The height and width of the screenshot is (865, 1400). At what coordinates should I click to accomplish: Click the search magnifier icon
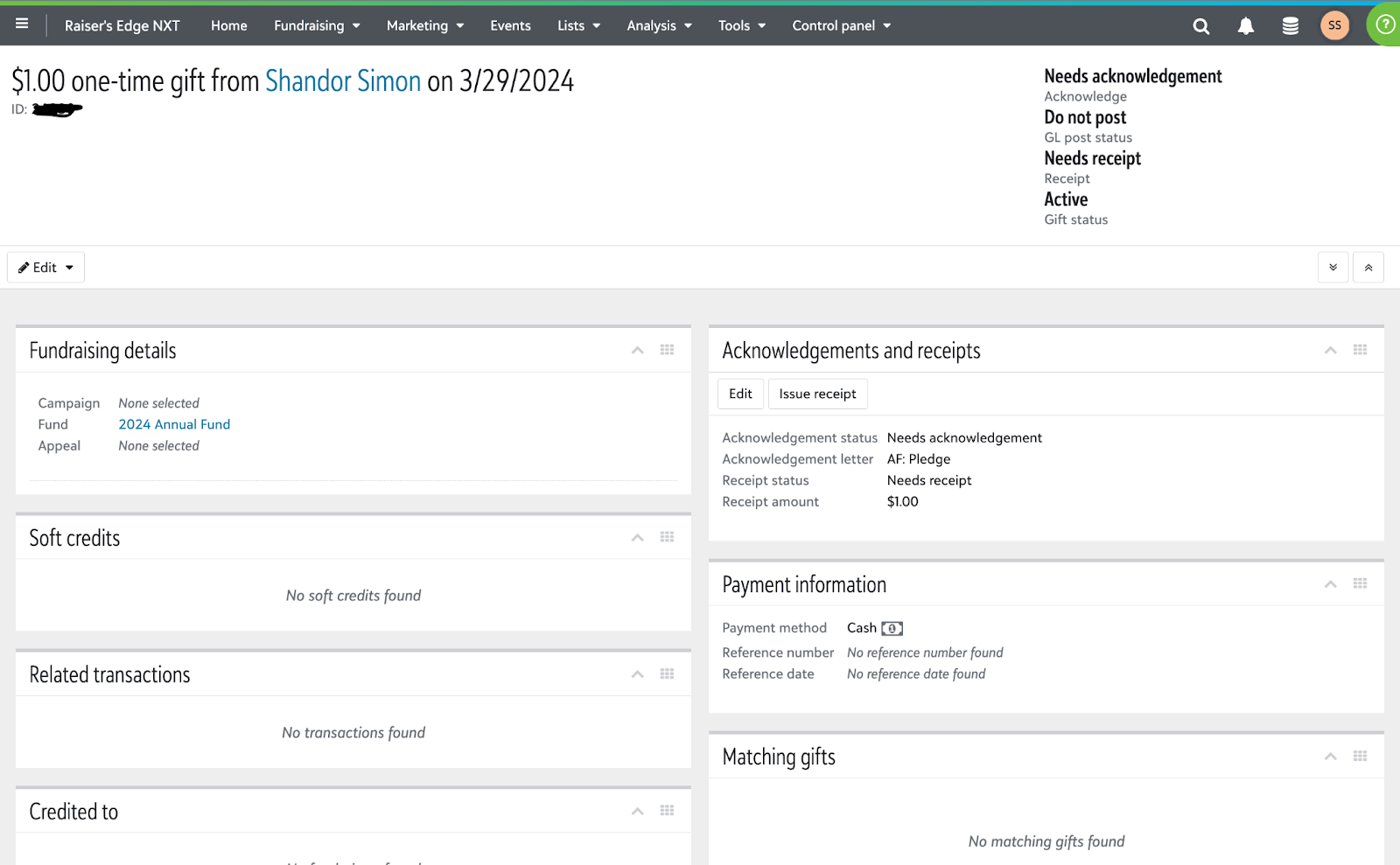(x=1201, y=26)
